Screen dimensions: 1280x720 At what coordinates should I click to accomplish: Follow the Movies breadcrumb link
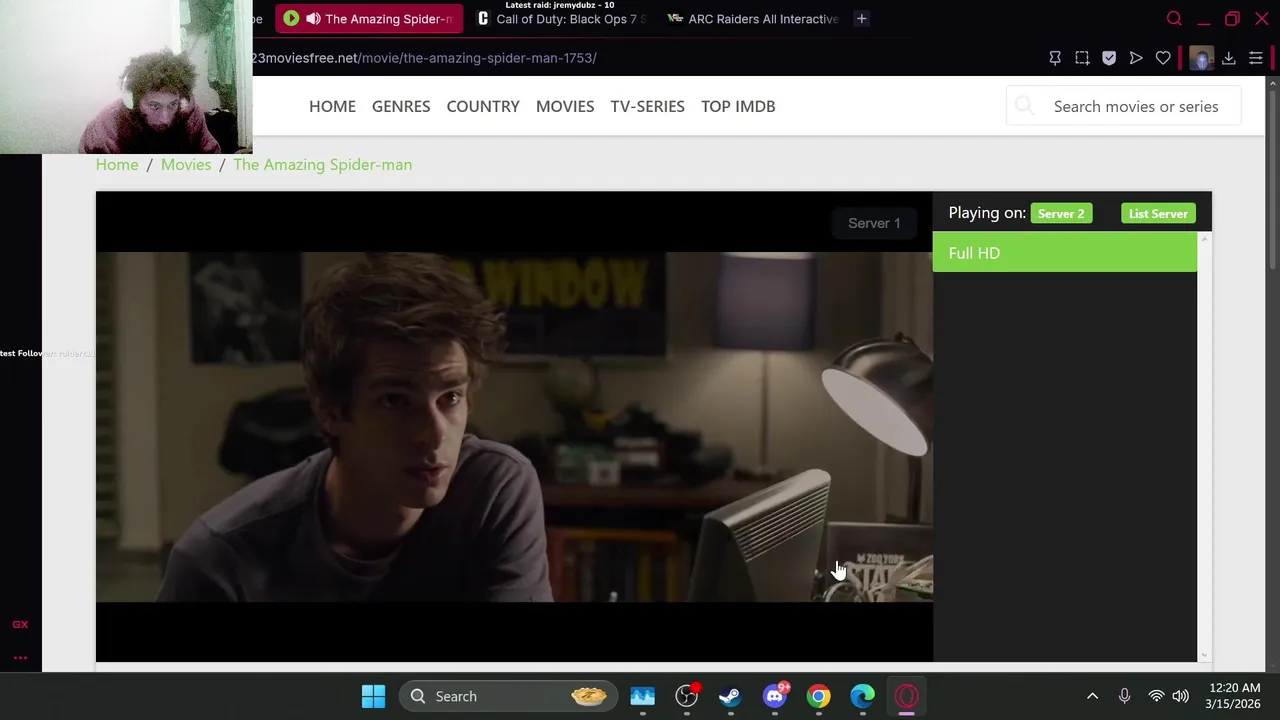click(186, 164)
